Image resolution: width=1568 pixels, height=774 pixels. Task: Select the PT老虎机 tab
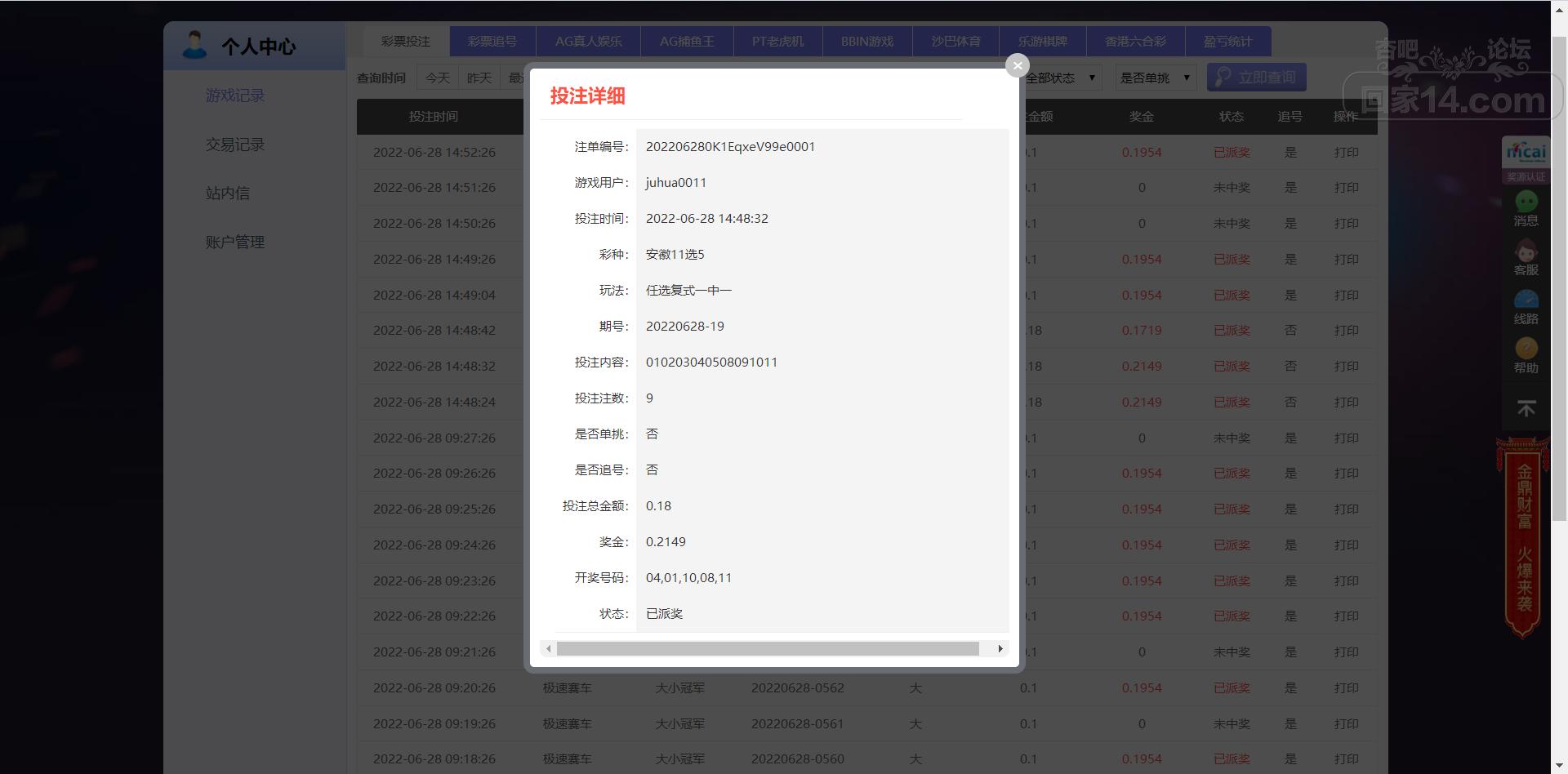click(x=777, y=41)
